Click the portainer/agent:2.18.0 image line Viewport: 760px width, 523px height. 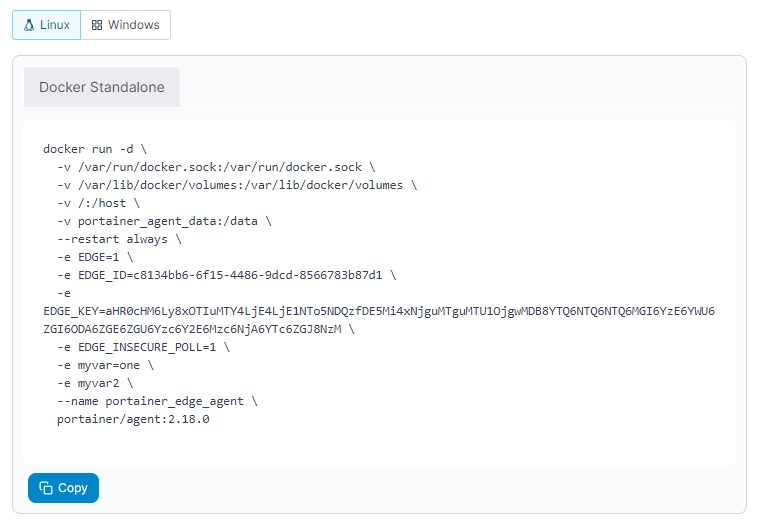[x=133, y=419]
